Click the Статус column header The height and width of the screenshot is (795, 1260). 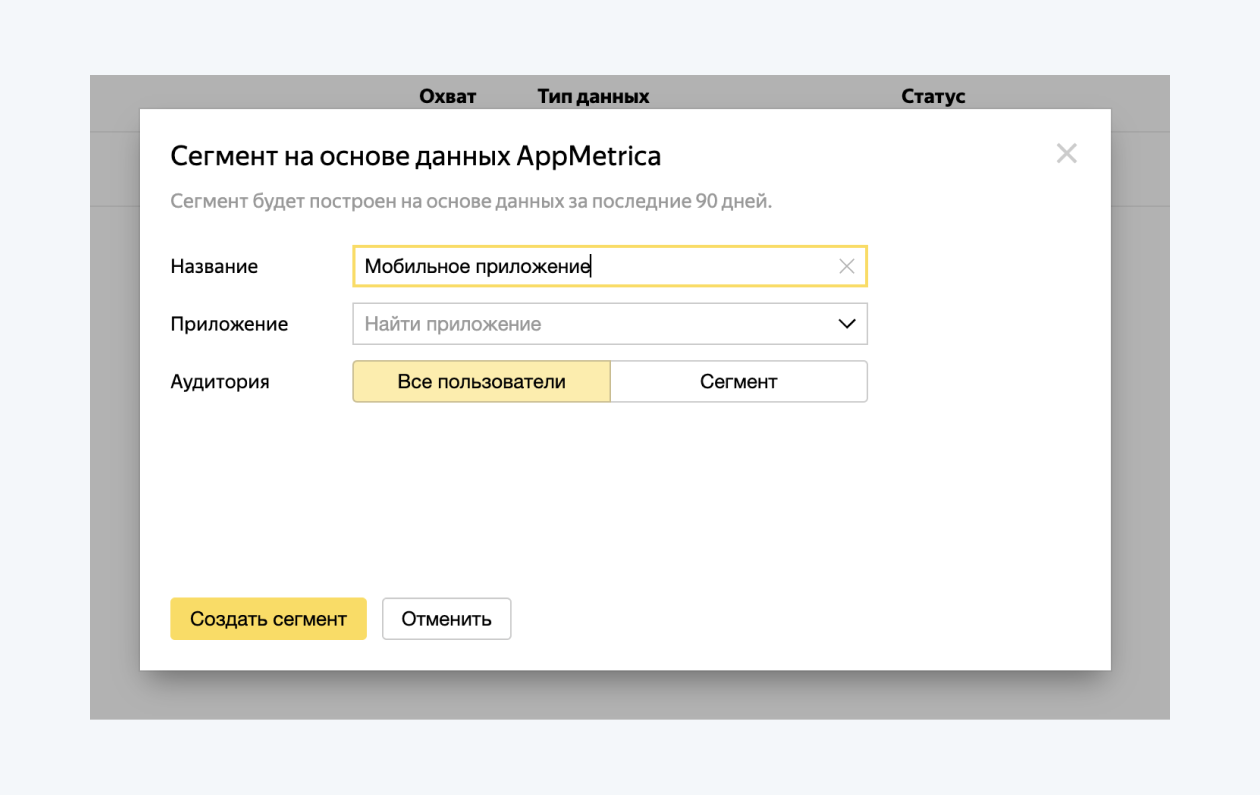[x=933, y=97]
